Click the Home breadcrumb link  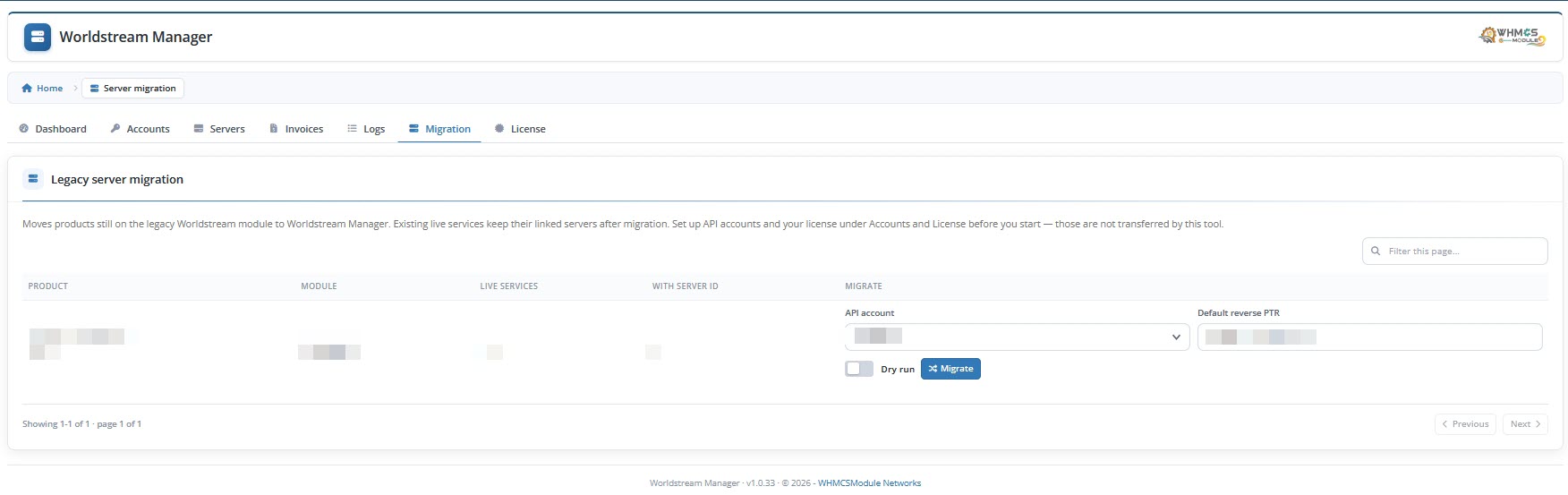pos(42,88)
